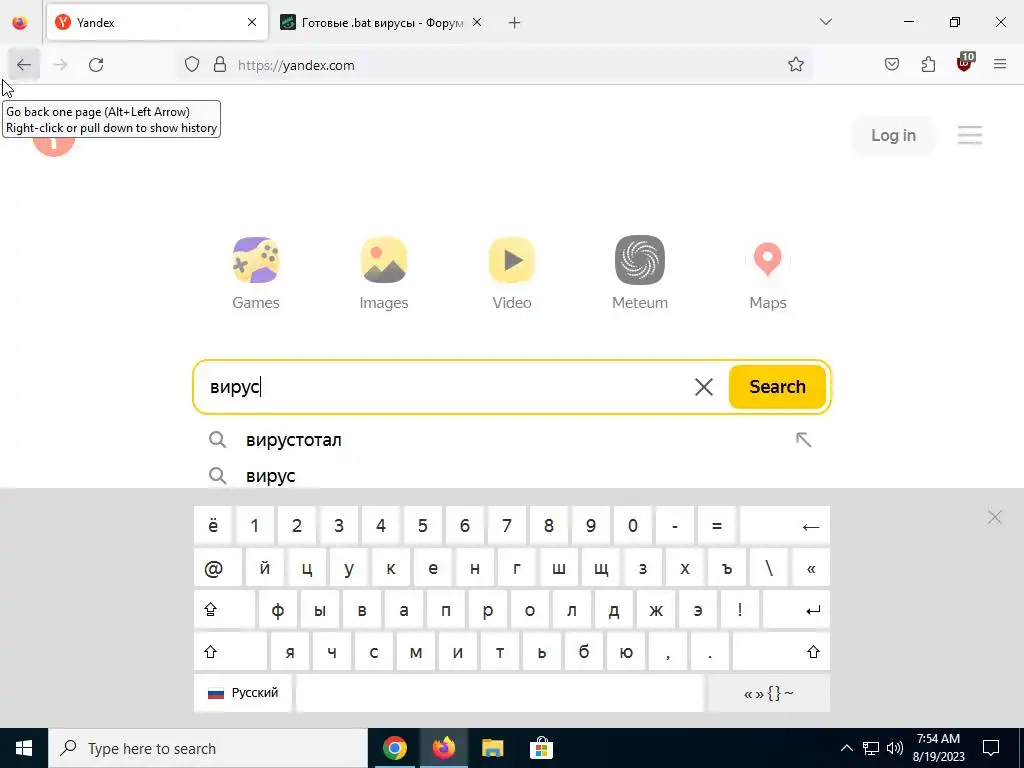Click the site security padlock icon

[x=220, y=65]
